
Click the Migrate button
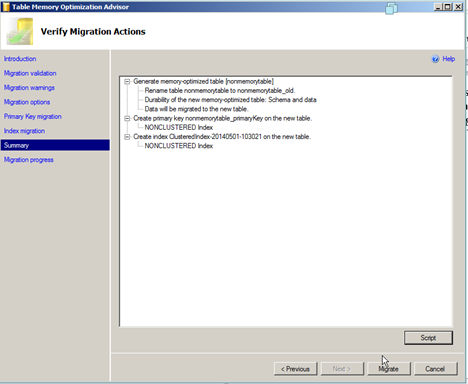(x=389, y=369)
